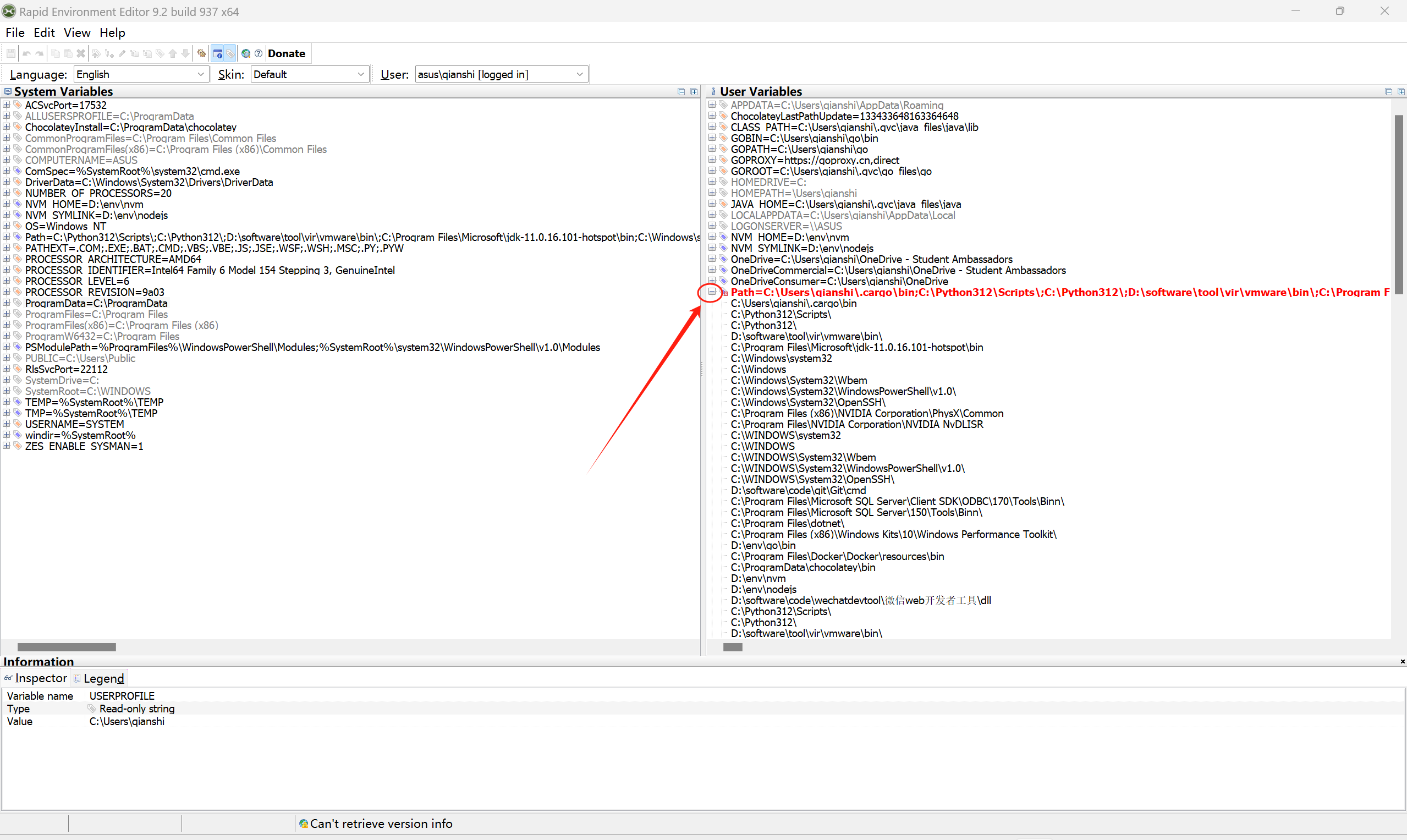This screenshot has width=1407, height=840.
Task: Open the settings gear in the toolbar
Action: 201,53
